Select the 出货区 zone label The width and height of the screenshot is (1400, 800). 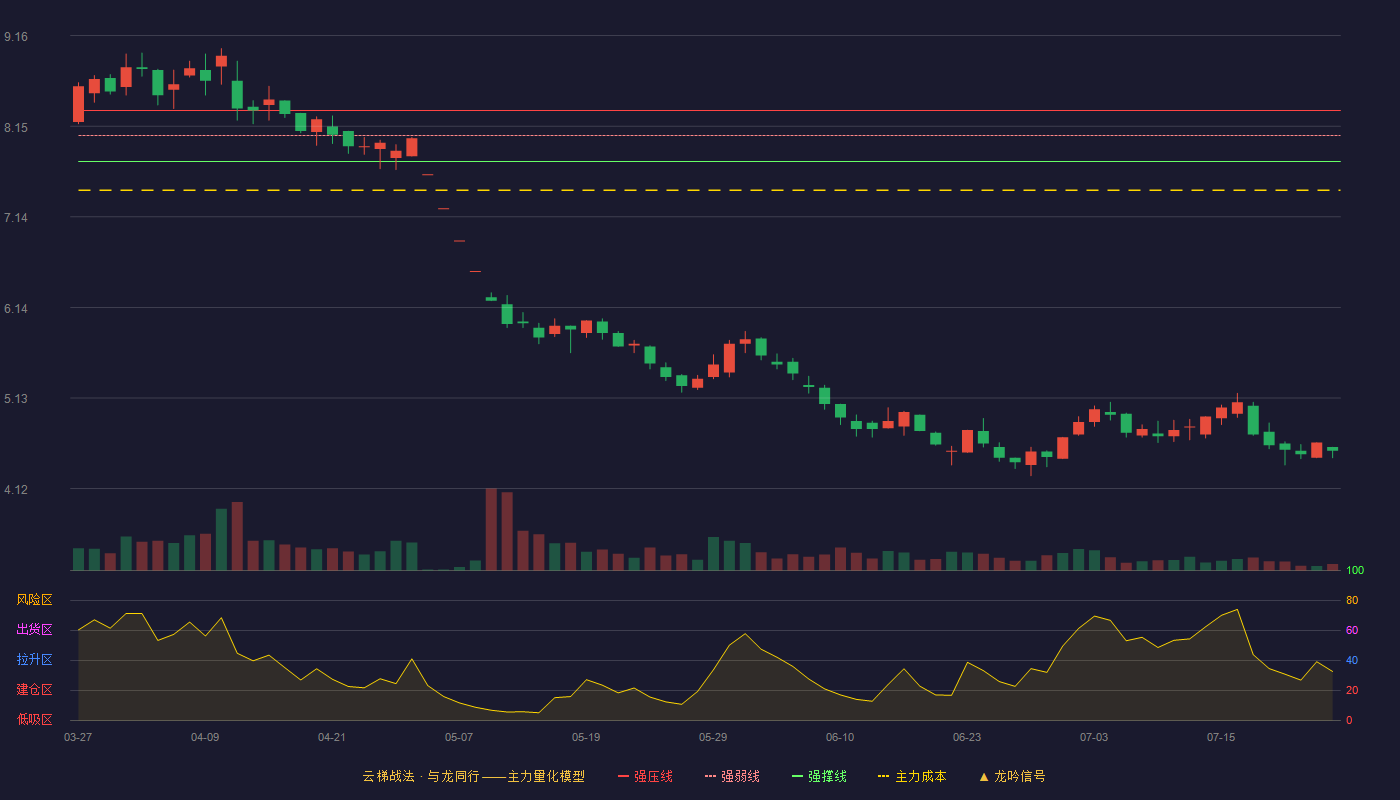point(34,630)
